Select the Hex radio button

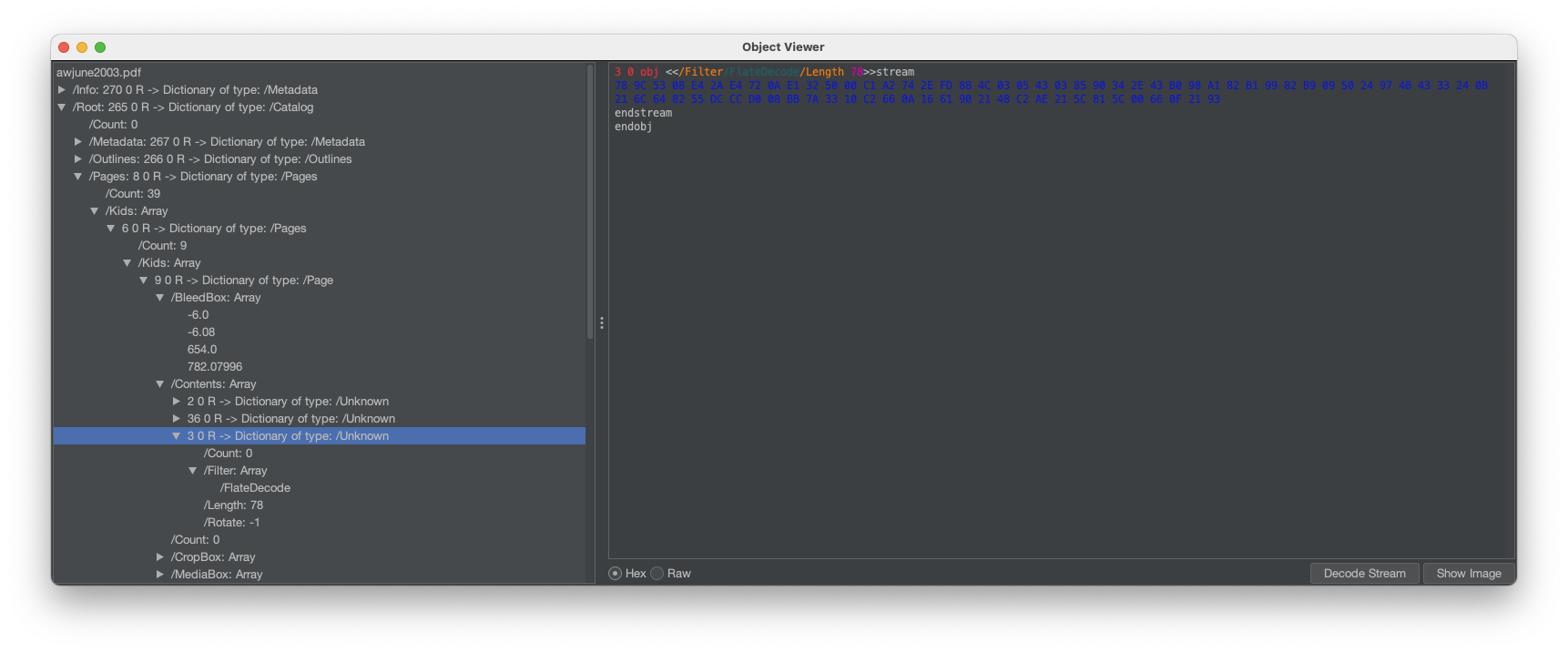tap(616, 574)
